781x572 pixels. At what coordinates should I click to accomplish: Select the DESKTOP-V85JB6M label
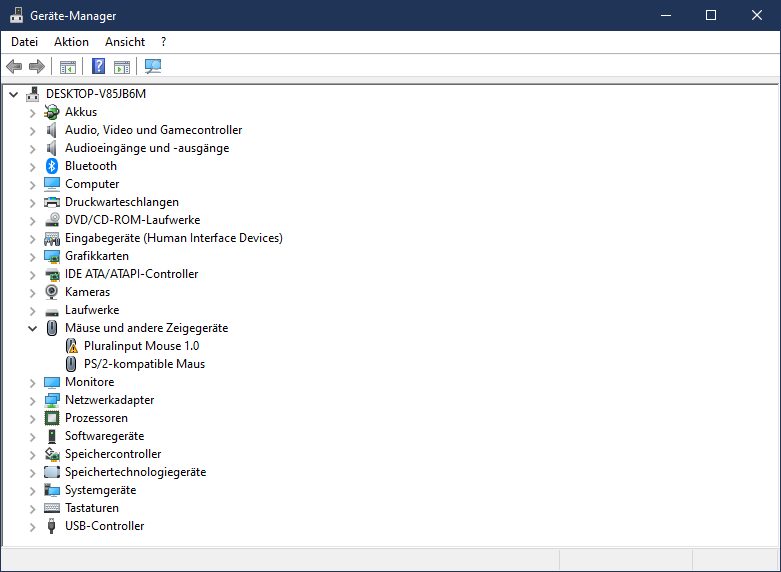96,94
